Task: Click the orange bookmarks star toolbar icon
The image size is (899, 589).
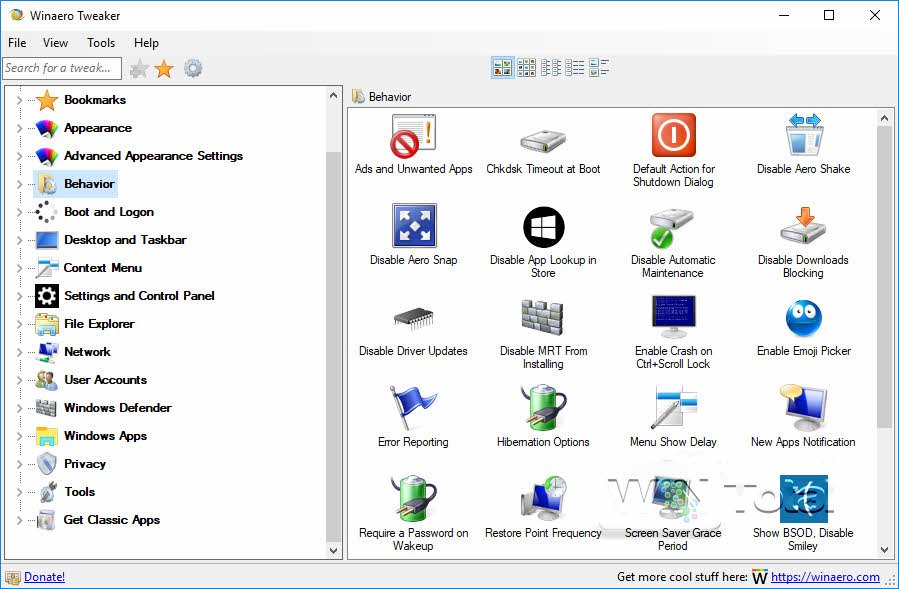Action: tap(164, 69)
